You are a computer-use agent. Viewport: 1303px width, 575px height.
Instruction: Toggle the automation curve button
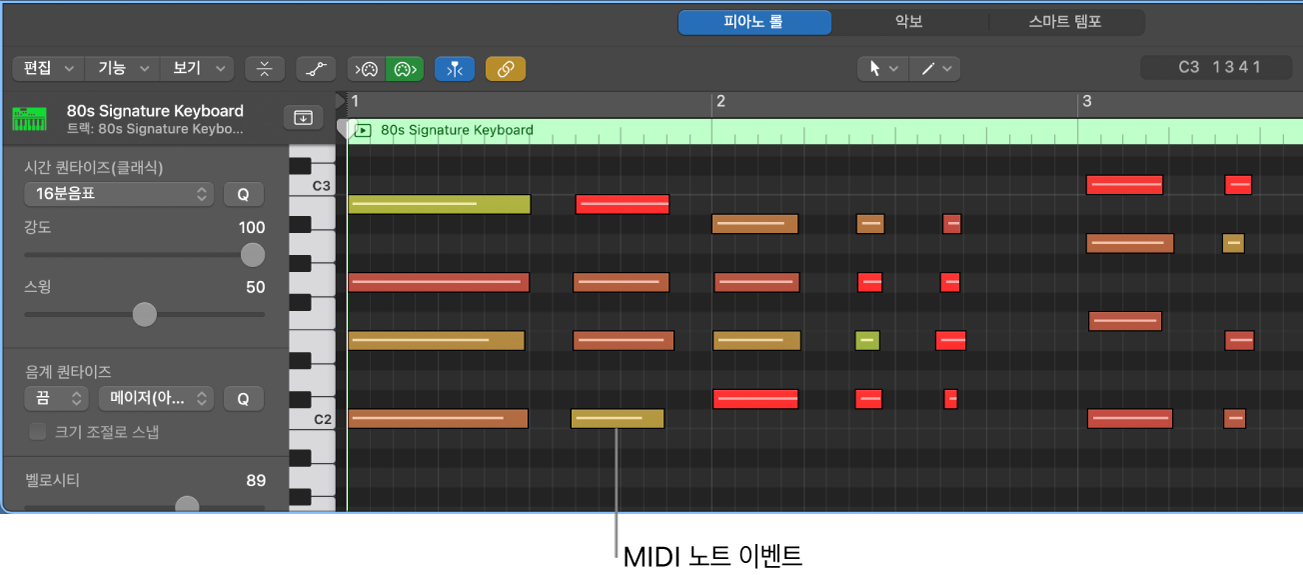point(316,68)
